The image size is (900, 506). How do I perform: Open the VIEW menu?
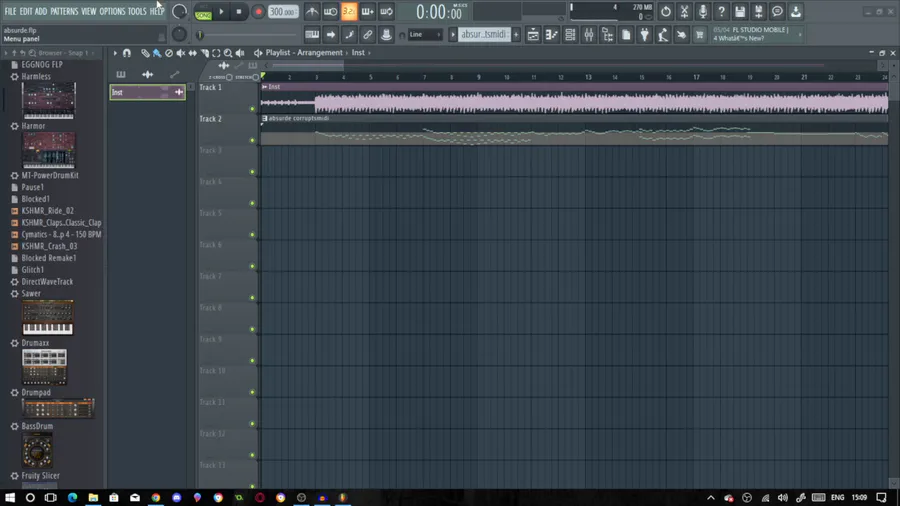[88, 11]
